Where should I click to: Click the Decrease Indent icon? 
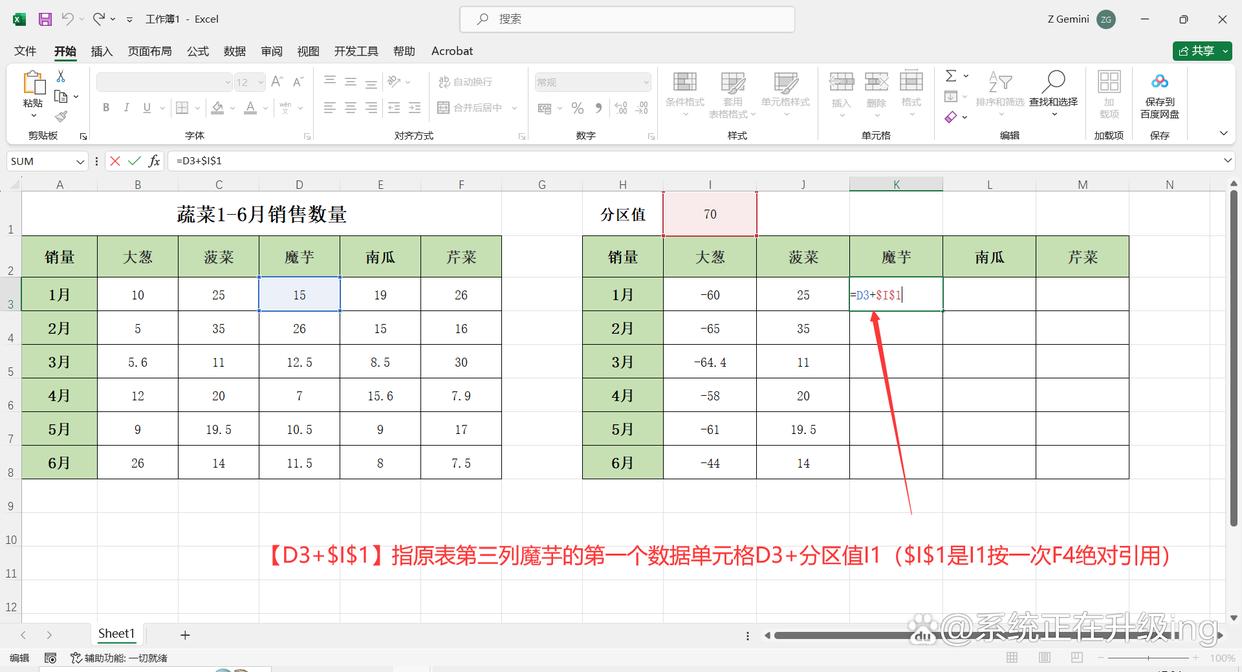click(x=394, y=108)
